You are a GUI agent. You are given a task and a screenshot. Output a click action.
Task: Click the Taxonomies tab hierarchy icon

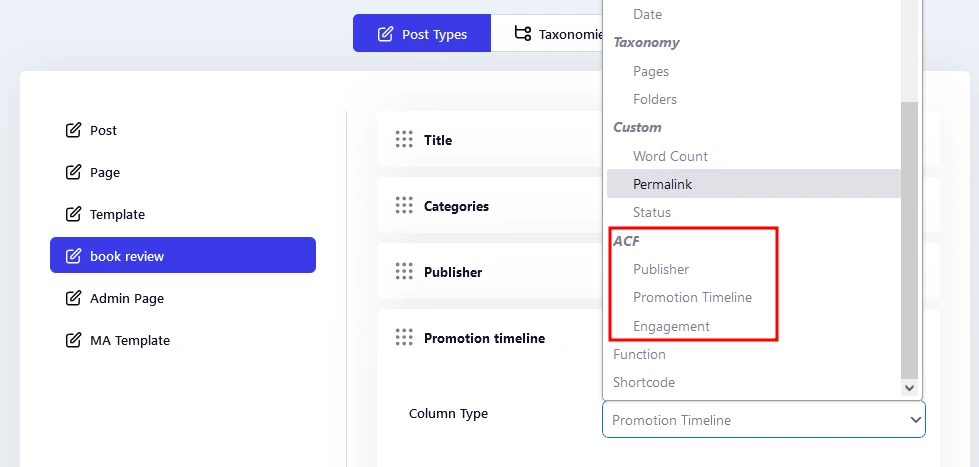coord(523,33)
